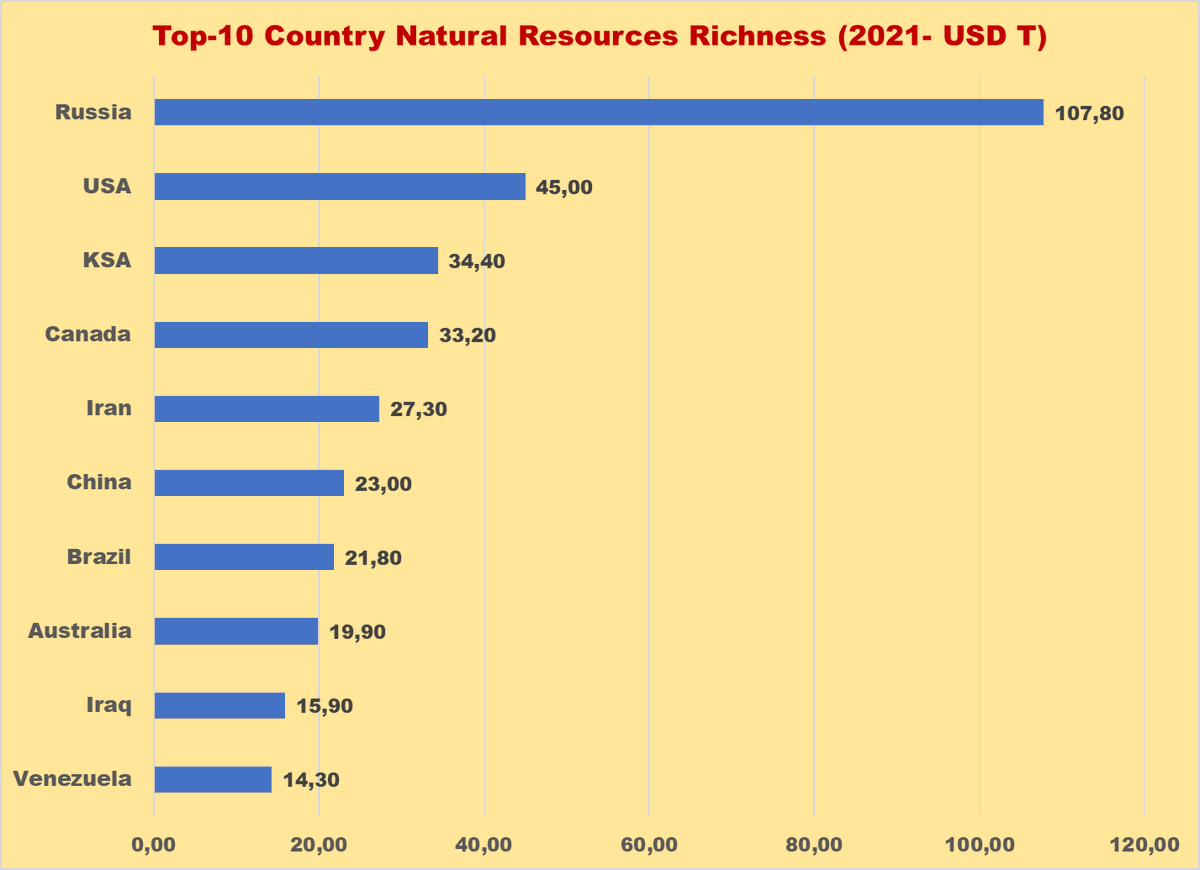Select the KSA data bar
The height and width of the screenshot is (870, 1200).
tap(296, 260)
